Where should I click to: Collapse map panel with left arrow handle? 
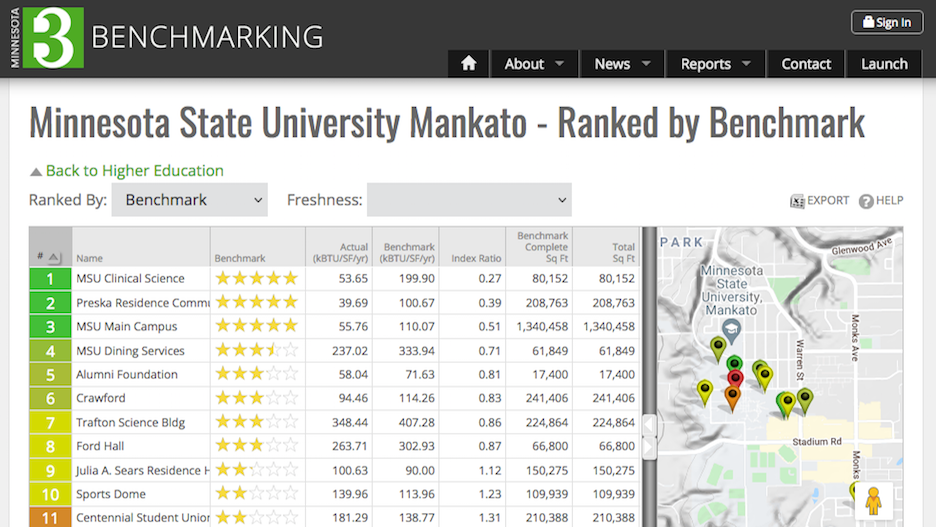point(649,425)
